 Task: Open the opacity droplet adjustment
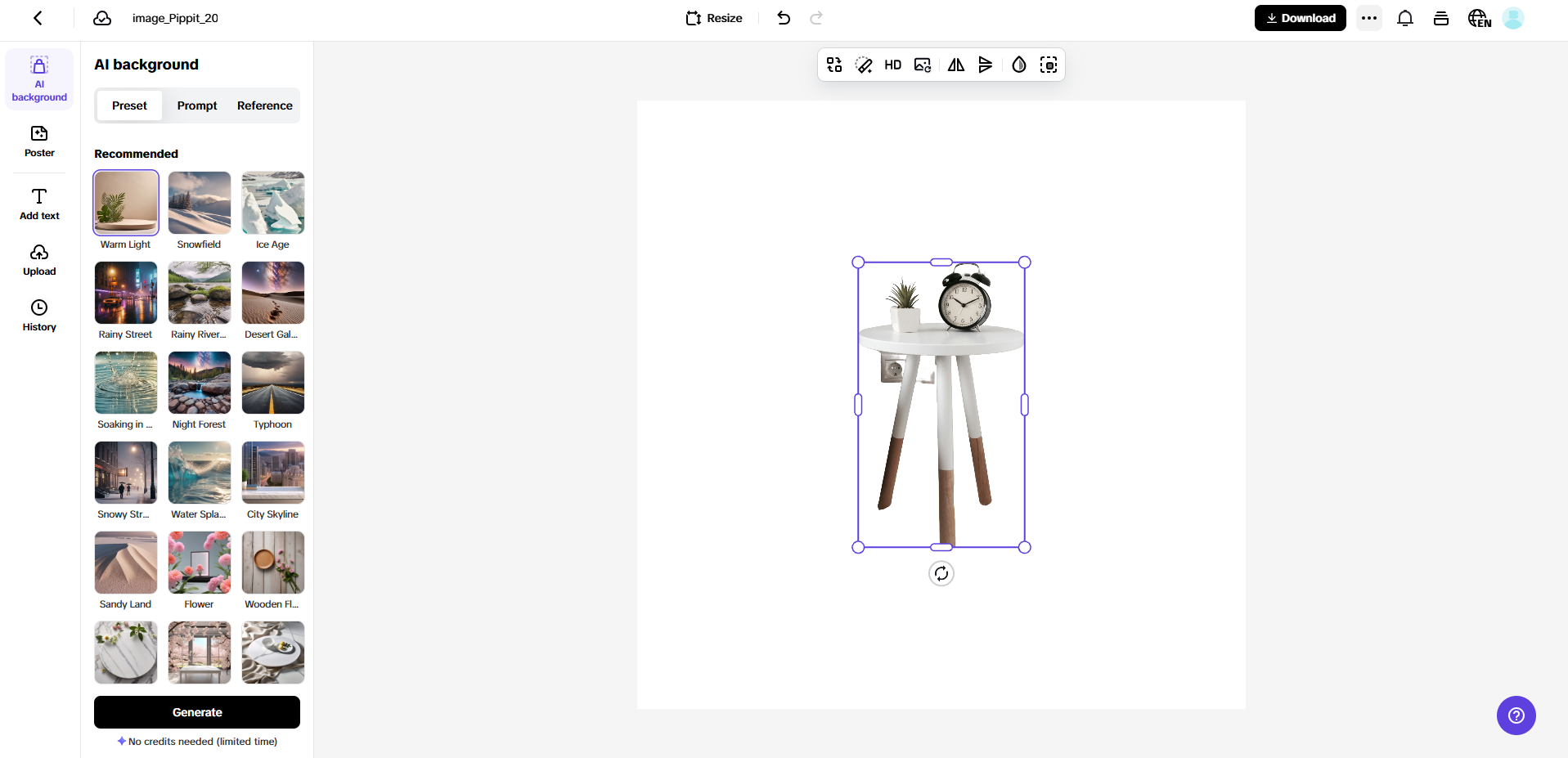1018,65
